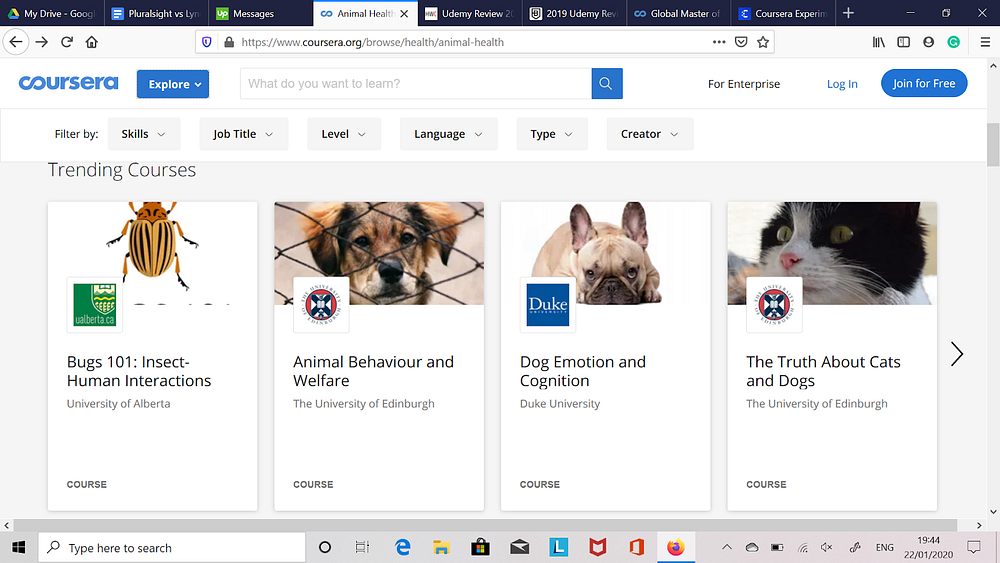Open the Language filter dropdown

click(x=448, y=134)
